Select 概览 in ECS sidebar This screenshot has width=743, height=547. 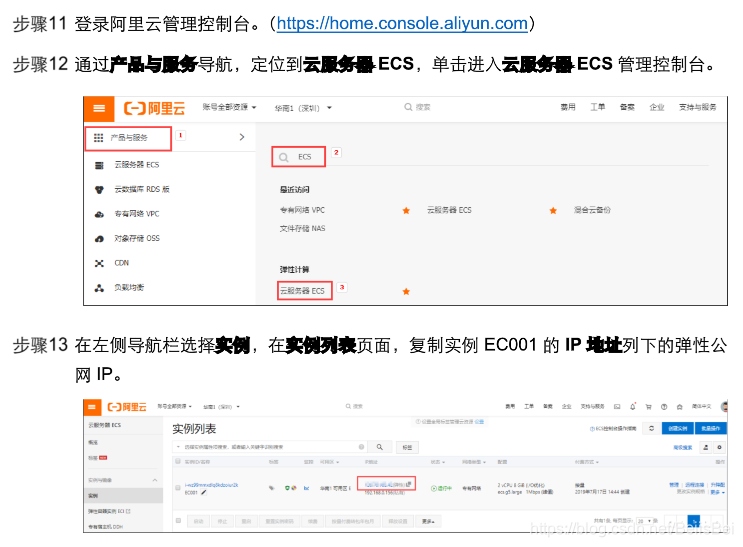click(93, 442)
